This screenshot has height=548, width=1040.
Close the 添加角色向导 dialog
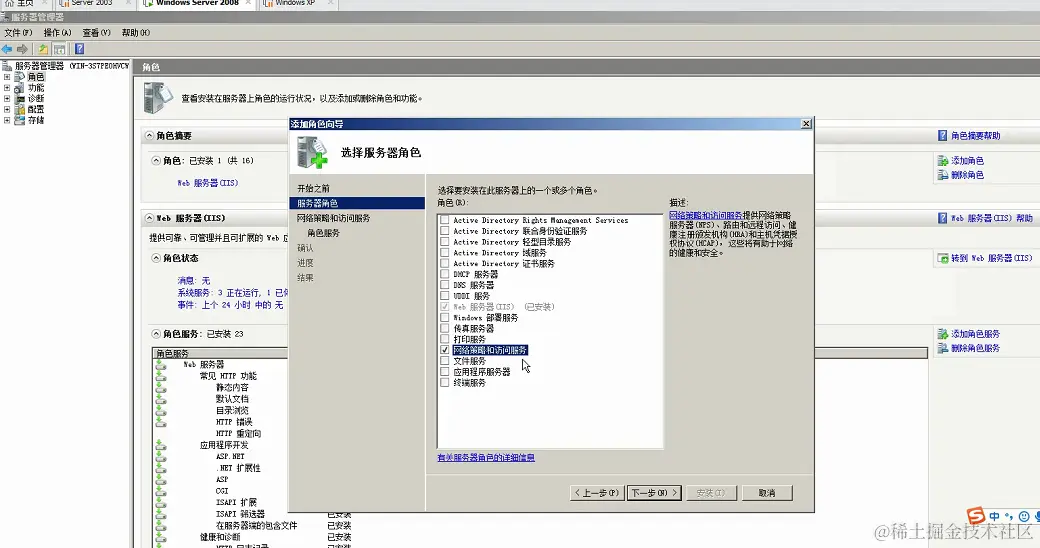(x=806, y=124)
